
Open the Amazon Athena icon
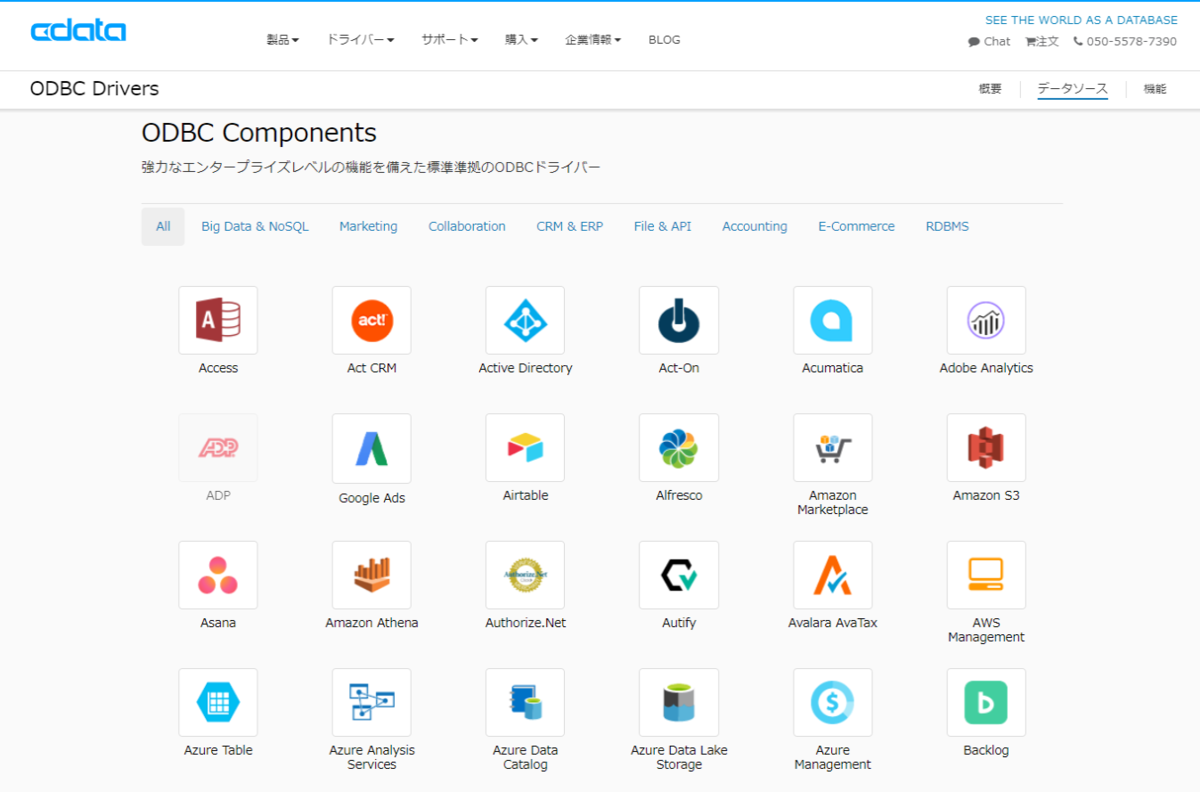(372, 575)
